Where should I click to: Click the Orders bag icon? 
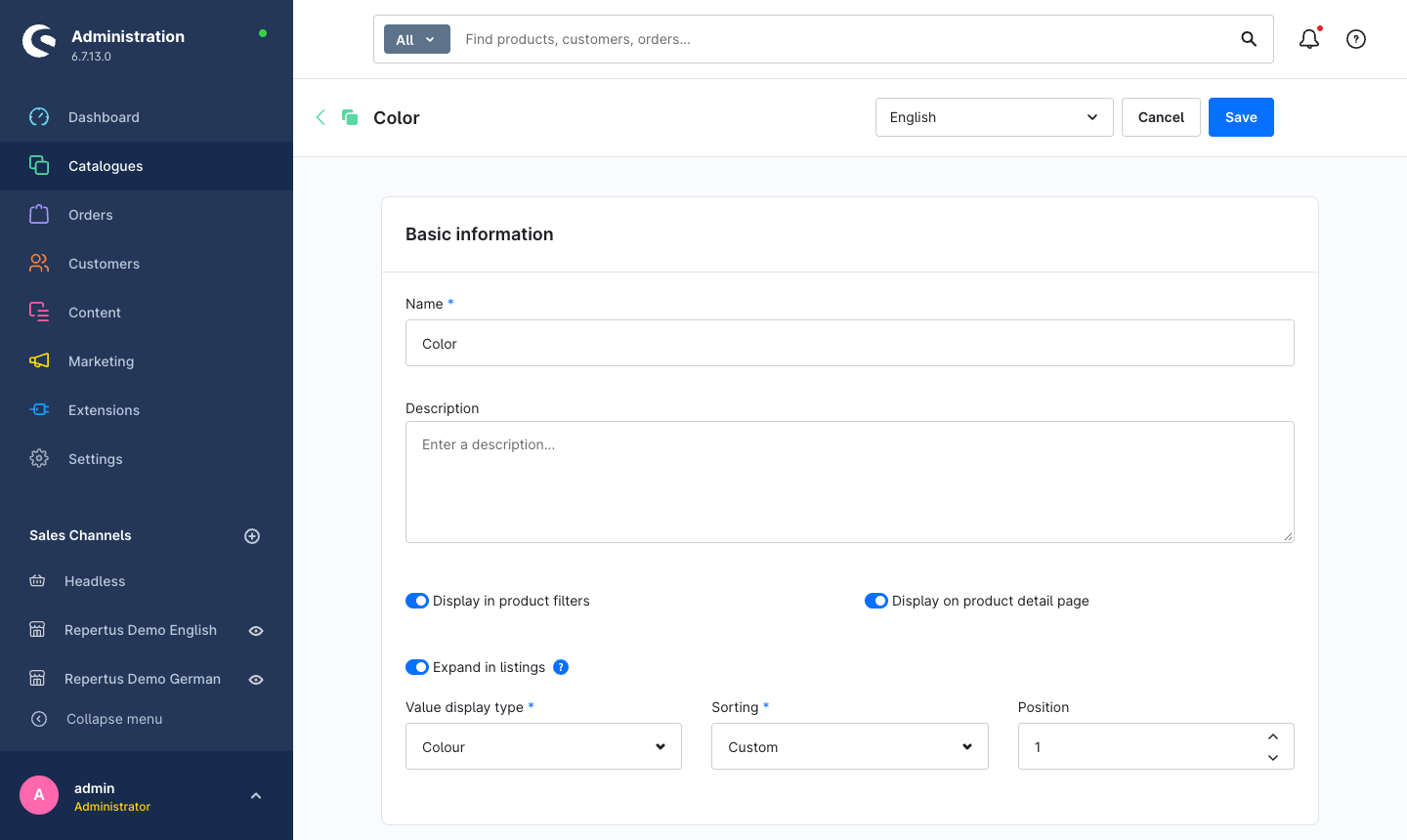(39, 215)
